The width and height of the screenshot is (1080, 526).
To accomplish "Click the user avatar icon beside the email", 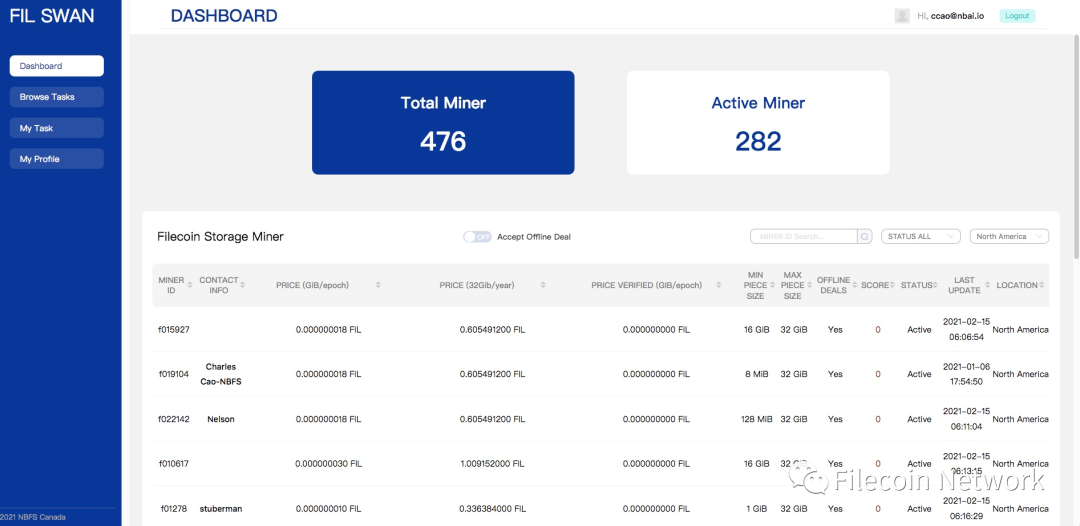I will pos(902,16).
